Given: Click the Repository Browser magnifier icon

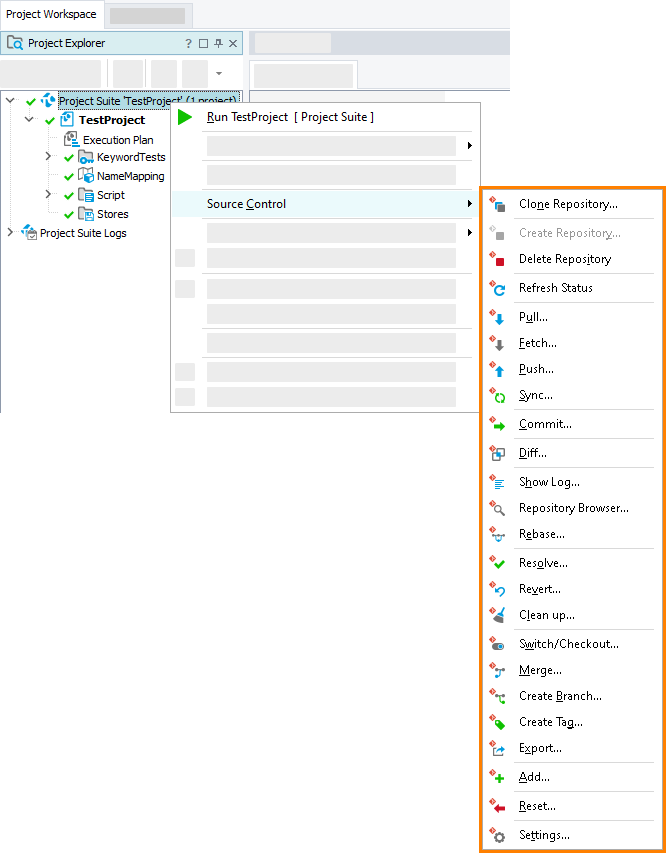Looking at the screenshot, I should tap(497, 508).
